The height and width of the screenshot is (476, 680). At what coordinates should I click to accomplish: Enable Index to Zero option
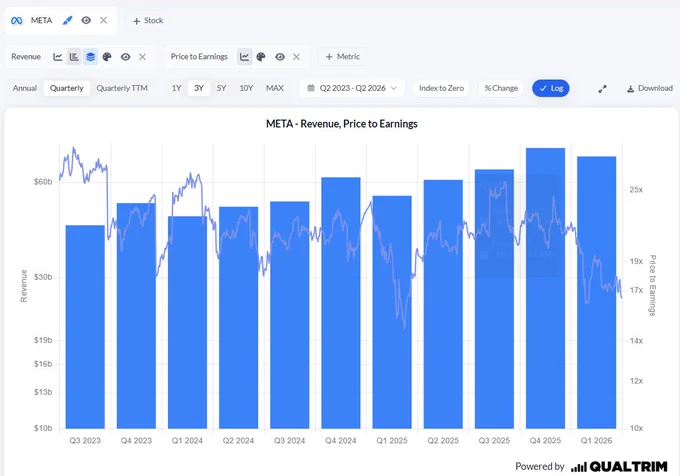441,88
